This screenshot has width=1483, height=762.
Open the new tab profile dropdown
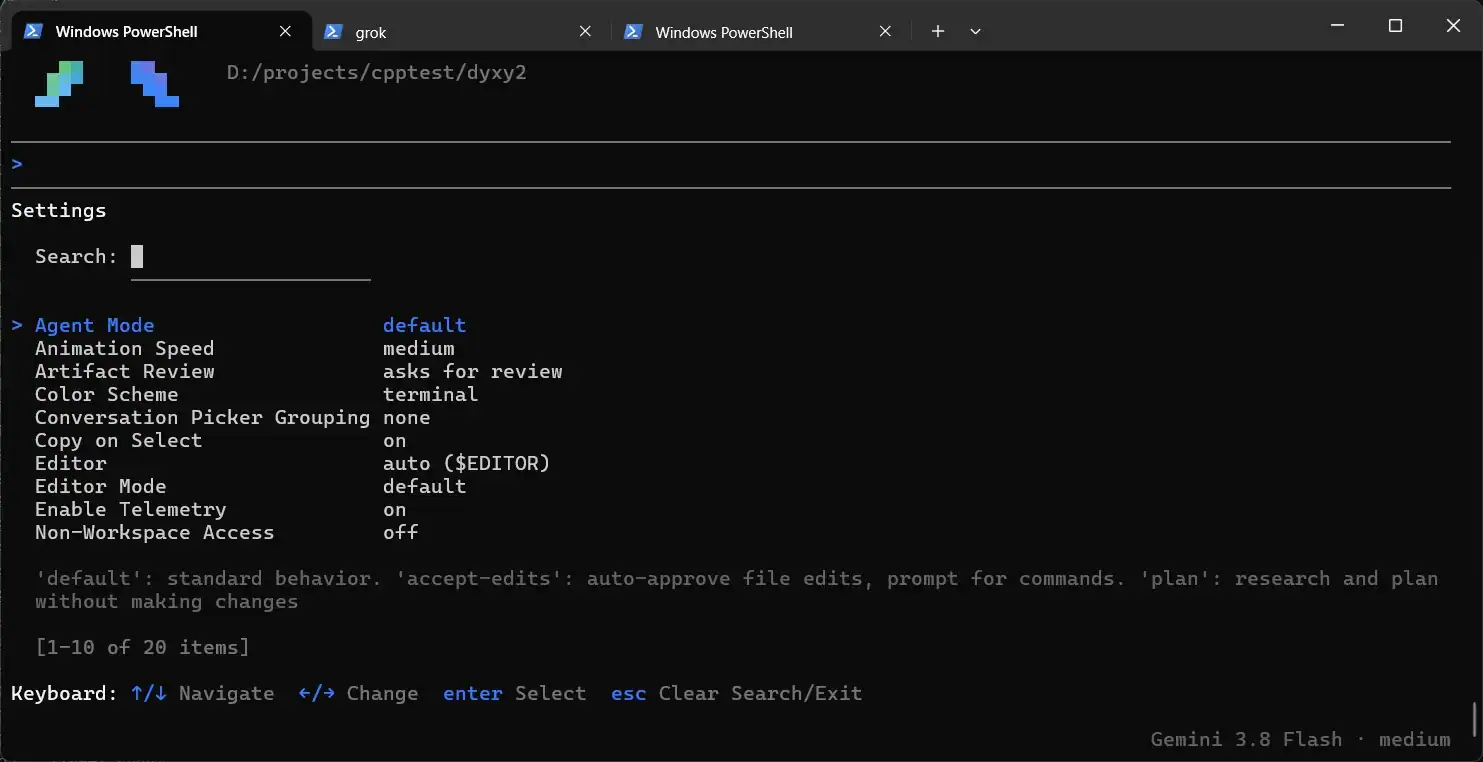pyautogui.click(x=976, y=32)
